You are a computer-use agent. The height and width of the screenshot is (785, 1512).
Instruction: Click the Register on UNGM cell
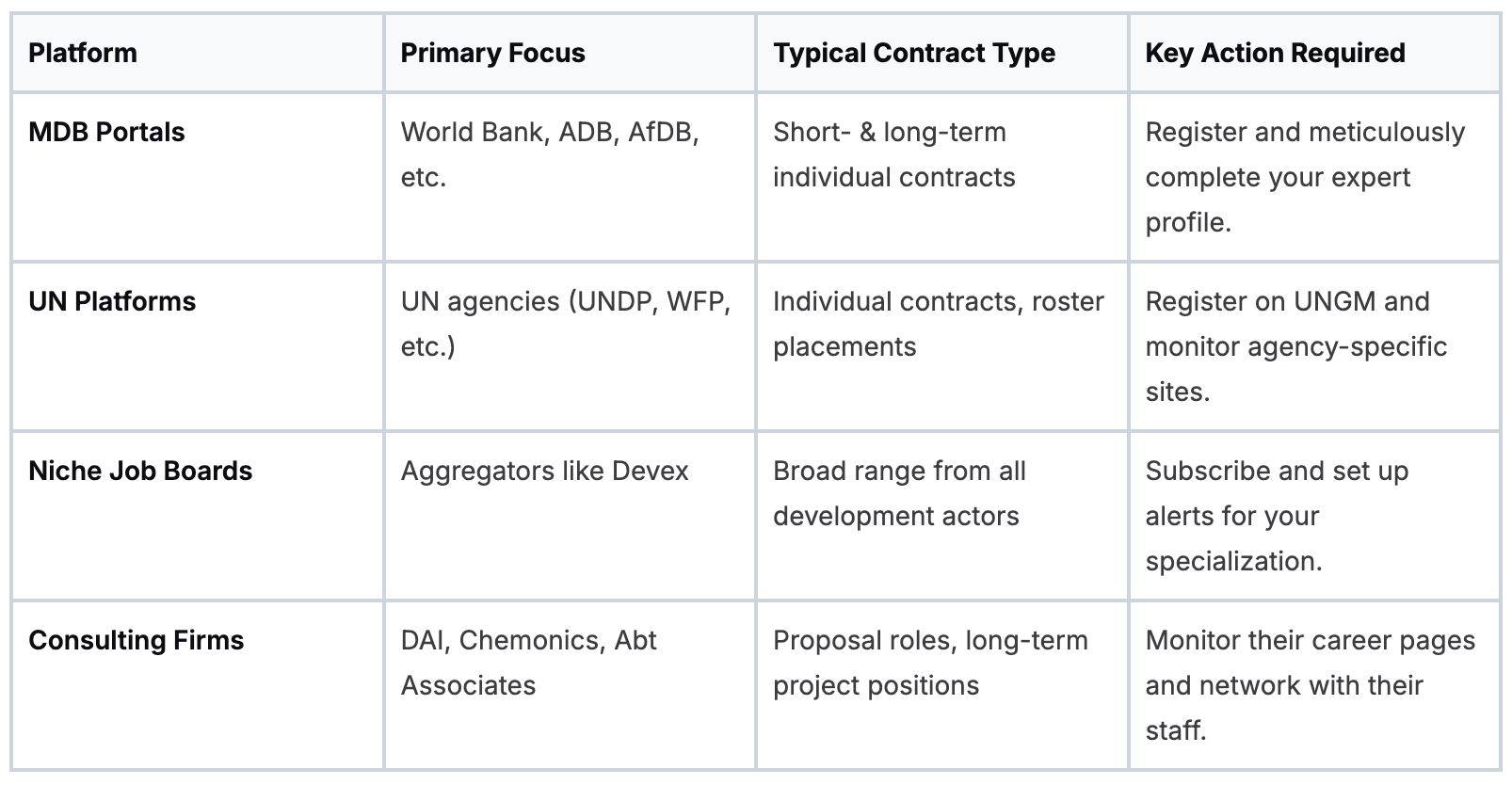[x=1295, y=346]
